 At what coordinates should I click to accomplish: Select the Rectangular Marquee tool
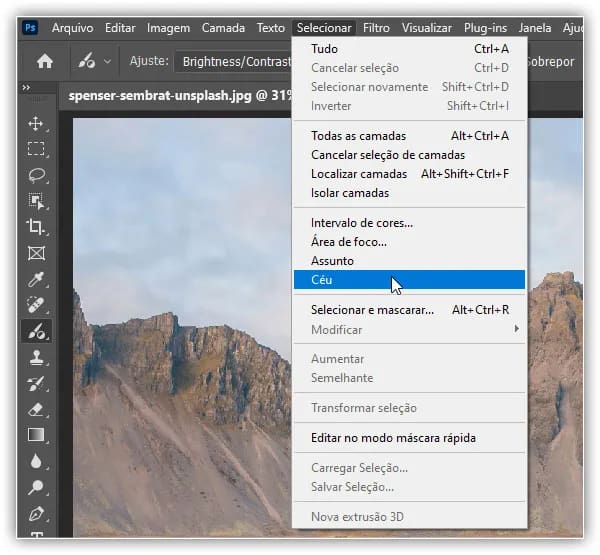(36, 149)
